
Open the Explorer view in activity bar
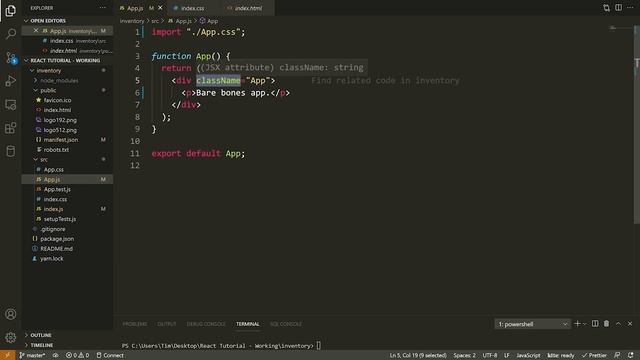coord(11,11)
